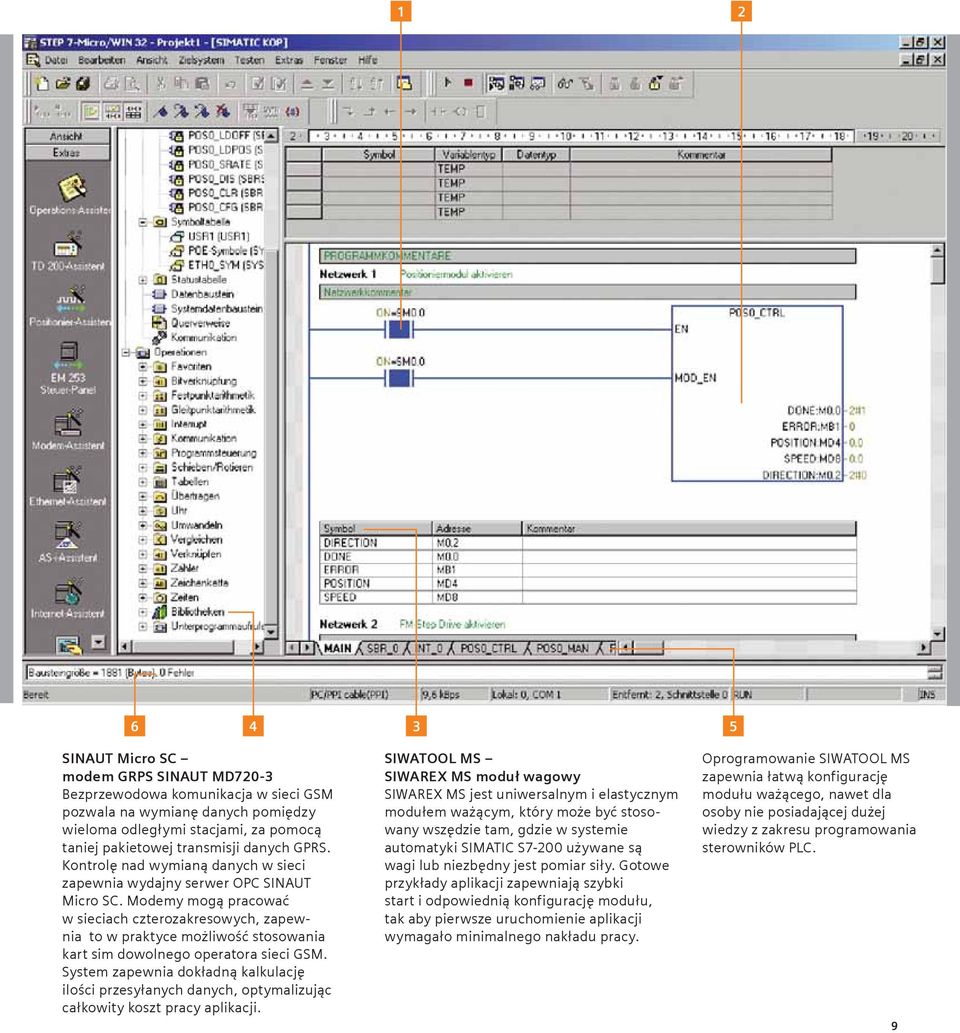Insert a coil from the KOP toolbar

pos(459,111)
